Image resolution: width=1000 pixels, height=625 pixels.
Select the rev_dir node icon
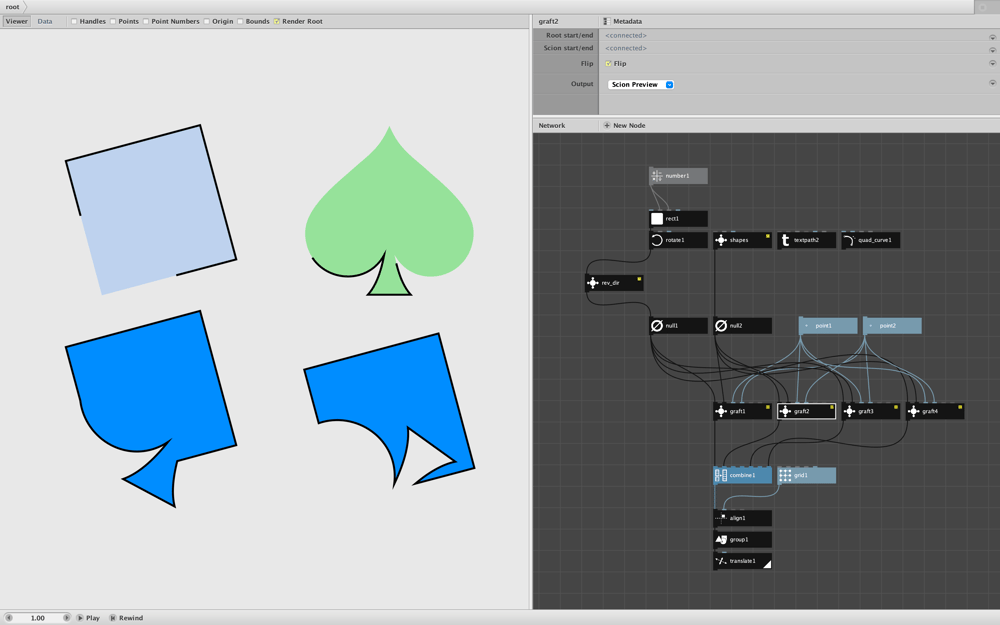click(x=592, y=283)
